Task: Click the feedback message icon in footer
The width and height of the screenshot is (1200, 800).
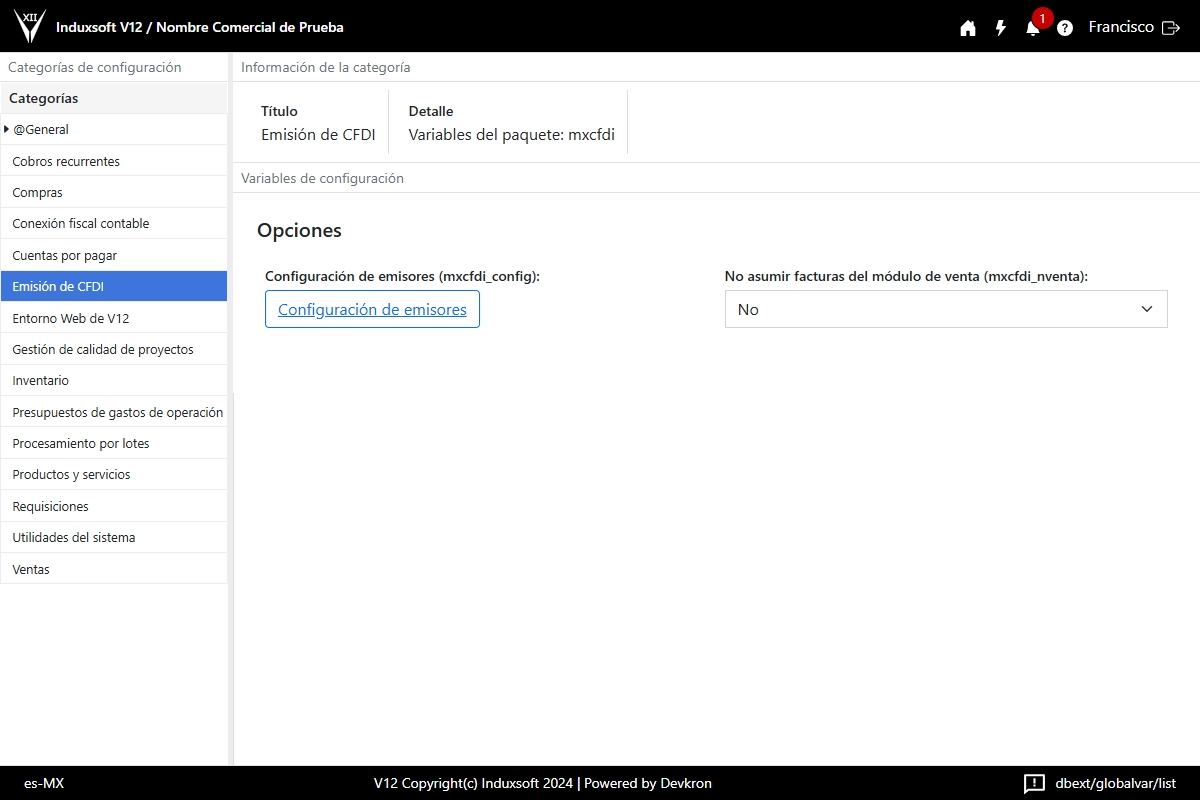Action: (1034, 783)
